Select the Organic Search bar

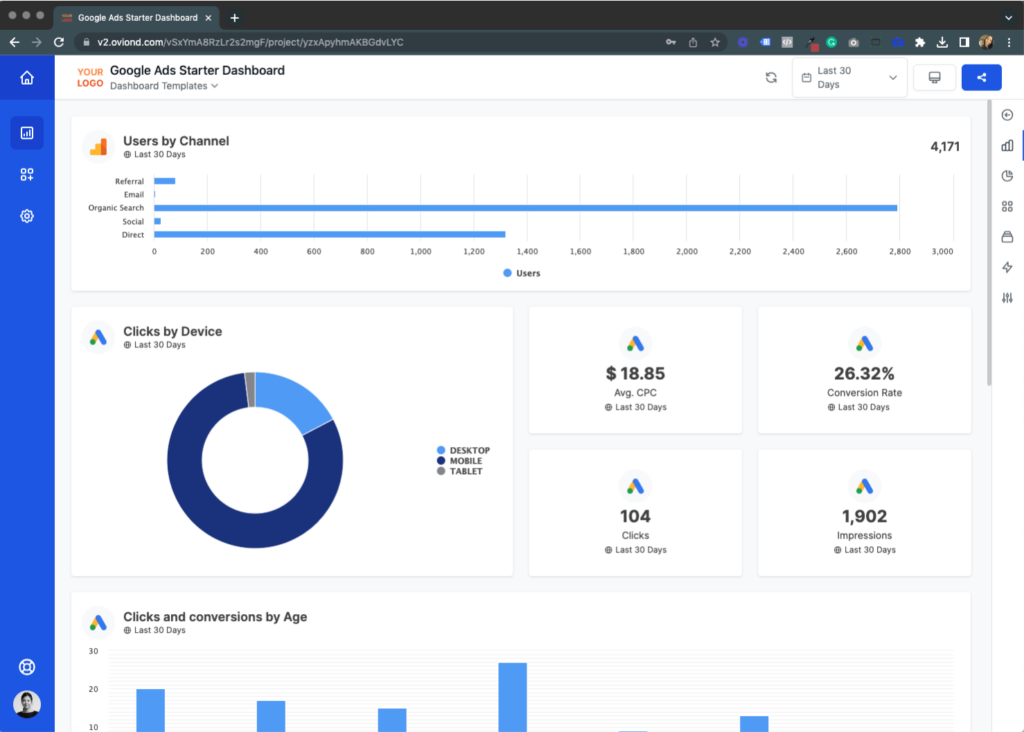(x=526, y=208)
